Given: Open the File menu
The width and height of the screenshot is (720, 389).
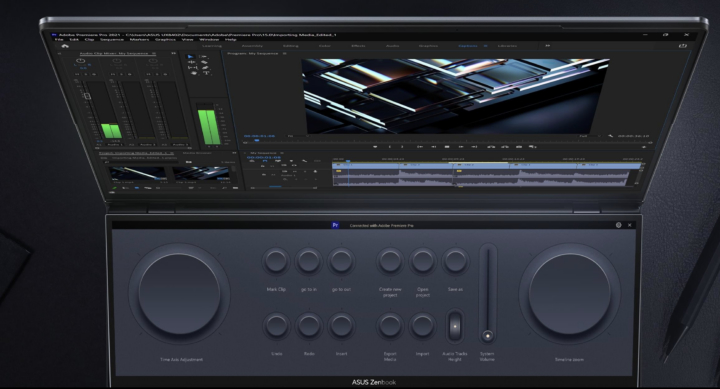Looking at the screenshot, I should click(x=59, y=39).
